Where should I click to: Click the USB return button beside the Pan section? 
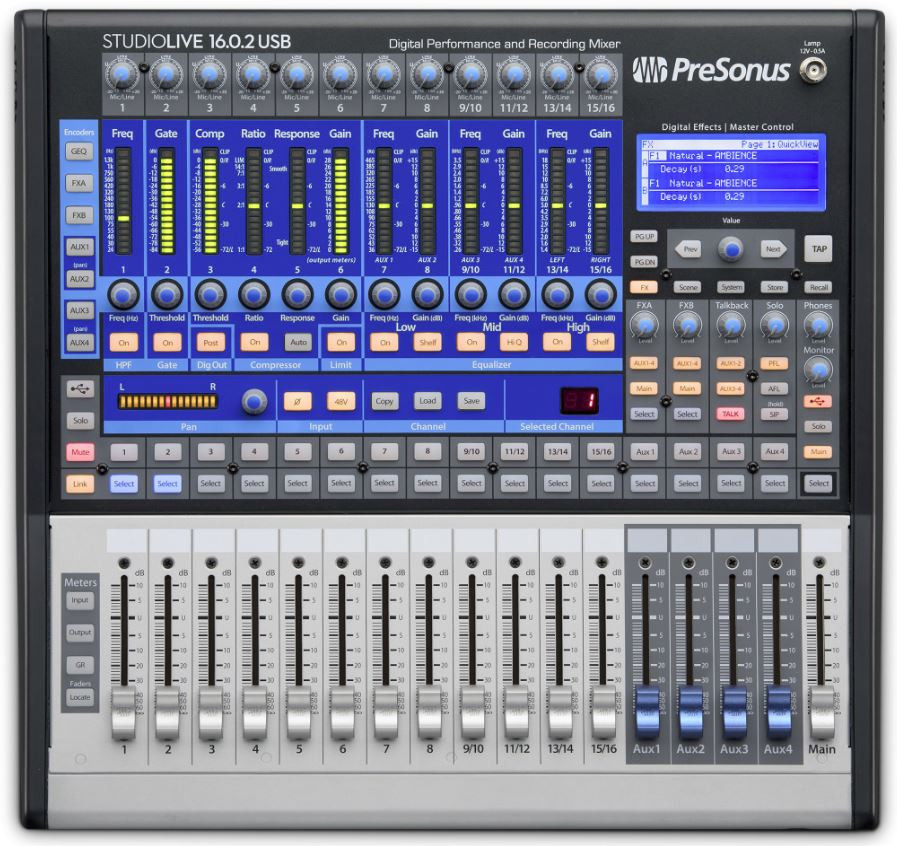pos(80,390)
